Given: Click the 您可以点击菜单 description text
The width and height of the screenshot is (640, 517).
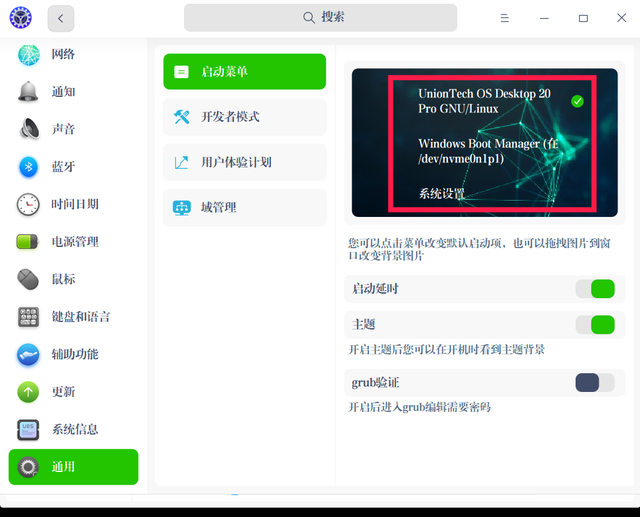Looking at the screenshot, I should point(479,249).
